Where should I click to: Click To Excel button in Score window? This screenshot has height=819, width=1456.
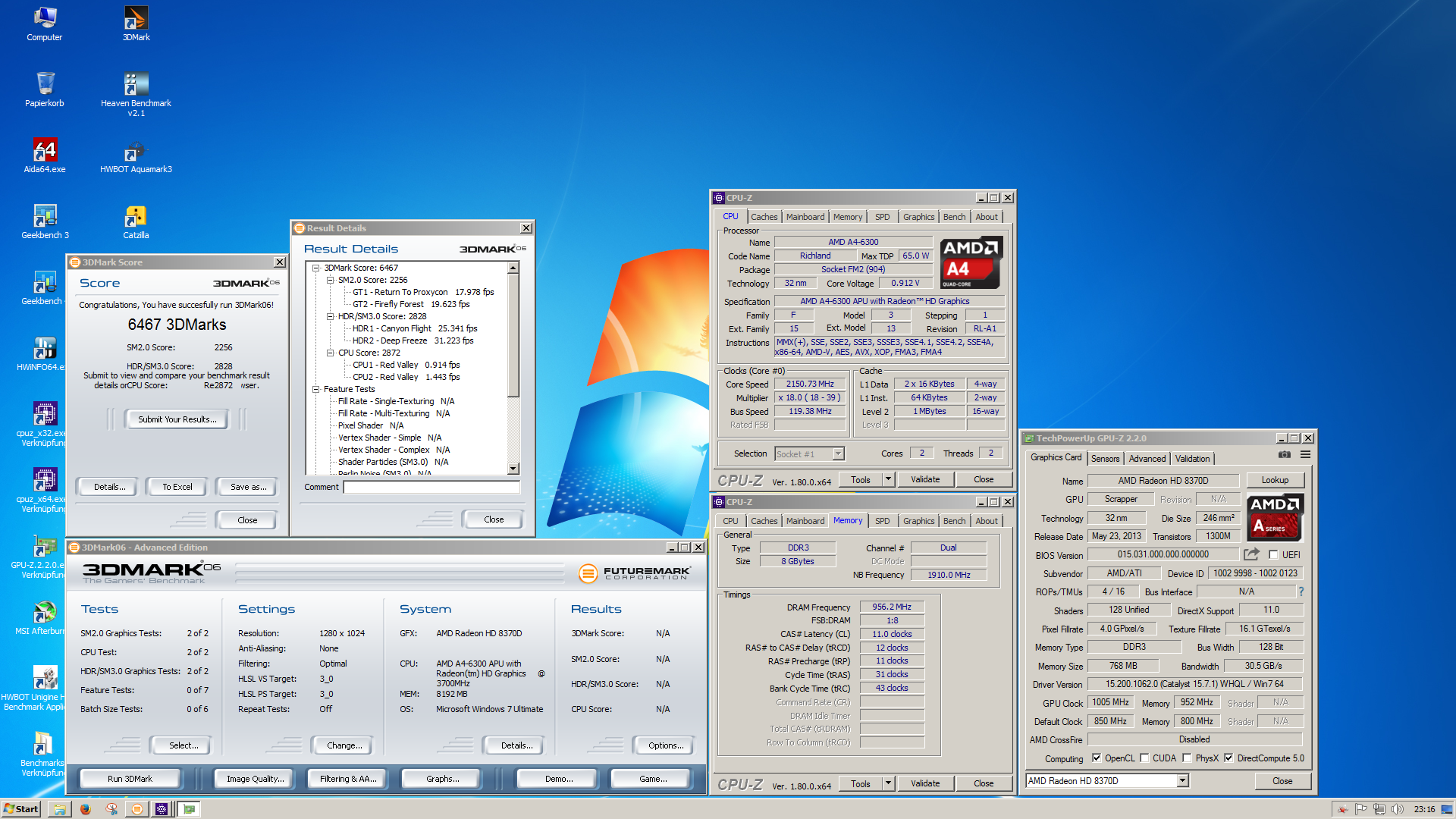pos(177,487)
